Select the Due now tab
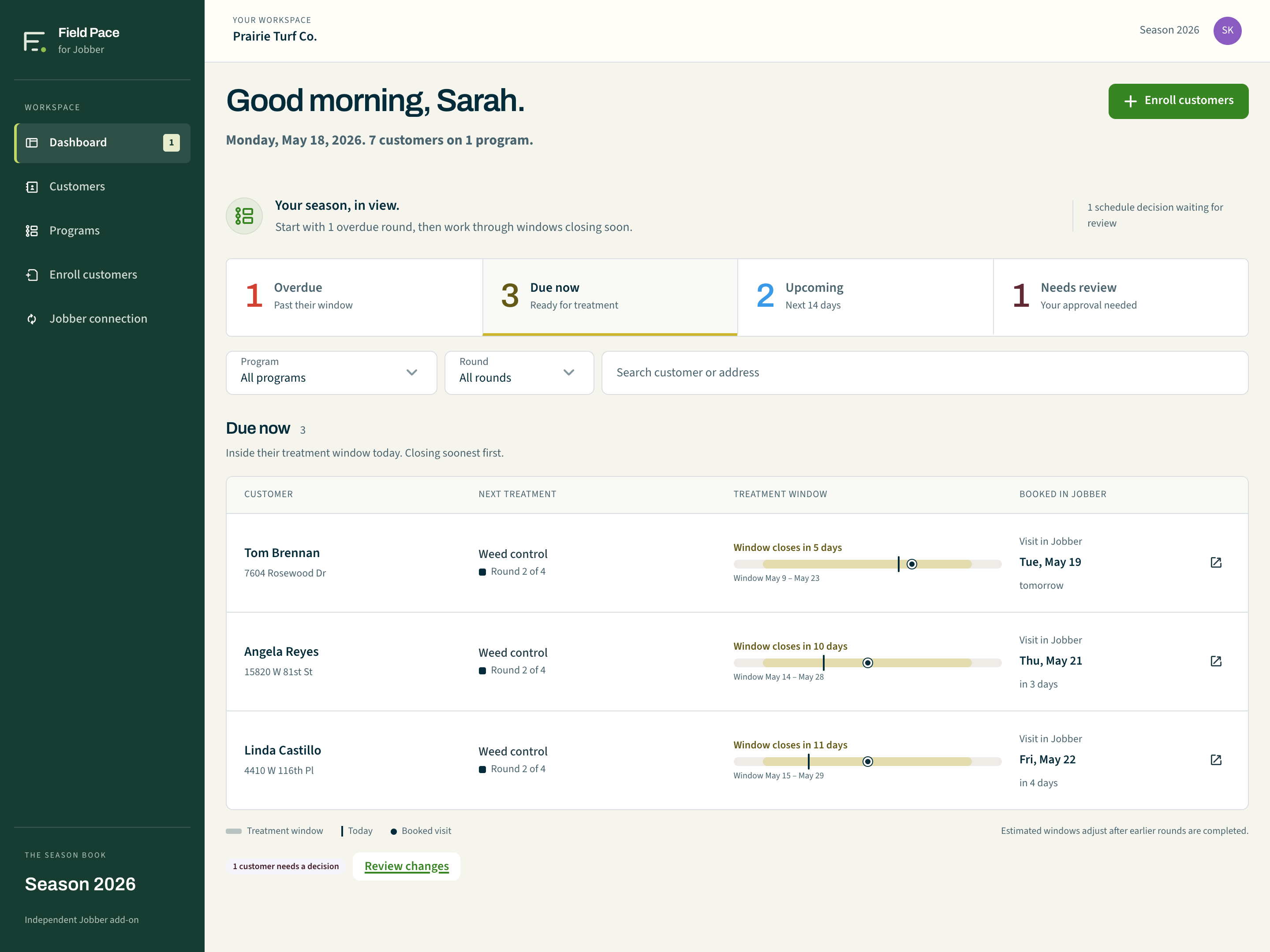1270x952 pixels. point(610,297)
